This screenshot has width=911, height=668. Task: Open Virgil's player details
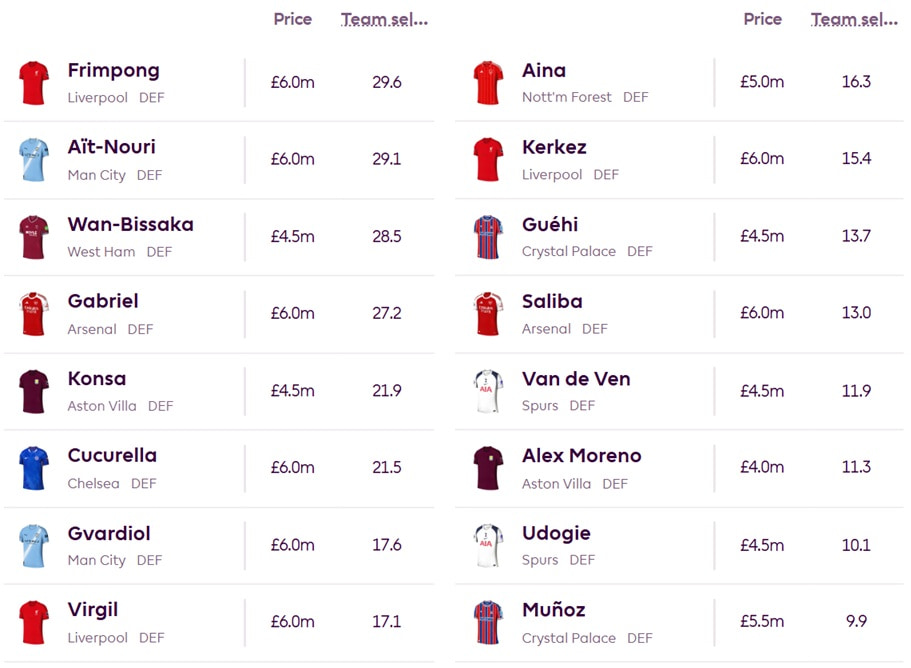point(91,610)
